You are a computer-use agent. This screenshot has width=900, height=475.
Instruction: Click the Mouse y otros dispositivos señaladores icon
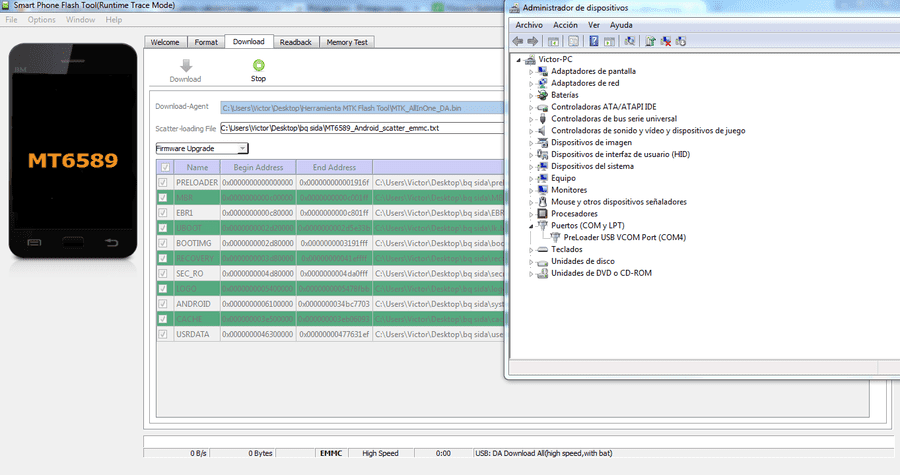pyautogui.click(x=542, y=202)
